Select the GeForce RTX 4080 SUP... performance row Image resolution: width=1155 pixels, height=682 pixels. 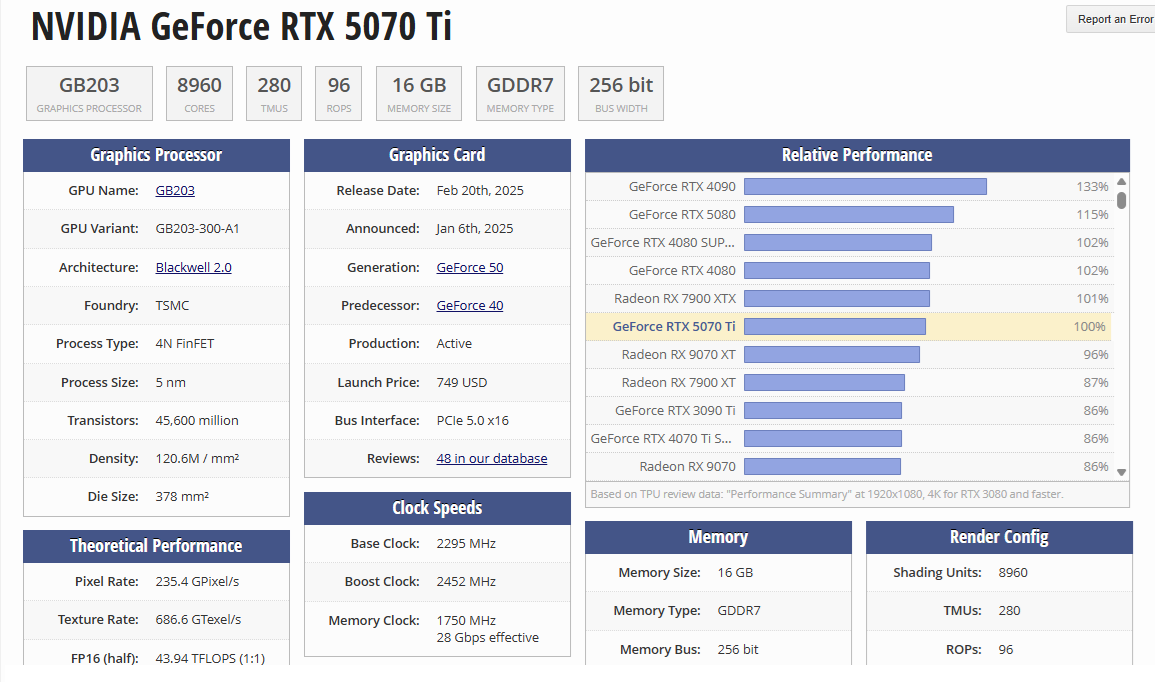849,242
